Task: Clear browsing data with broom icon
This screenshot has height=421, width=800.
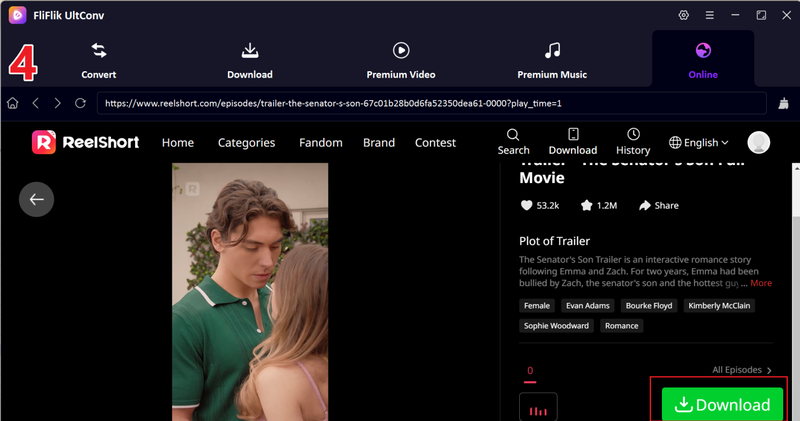Action: pyautogui.click(x=784, y=104)
